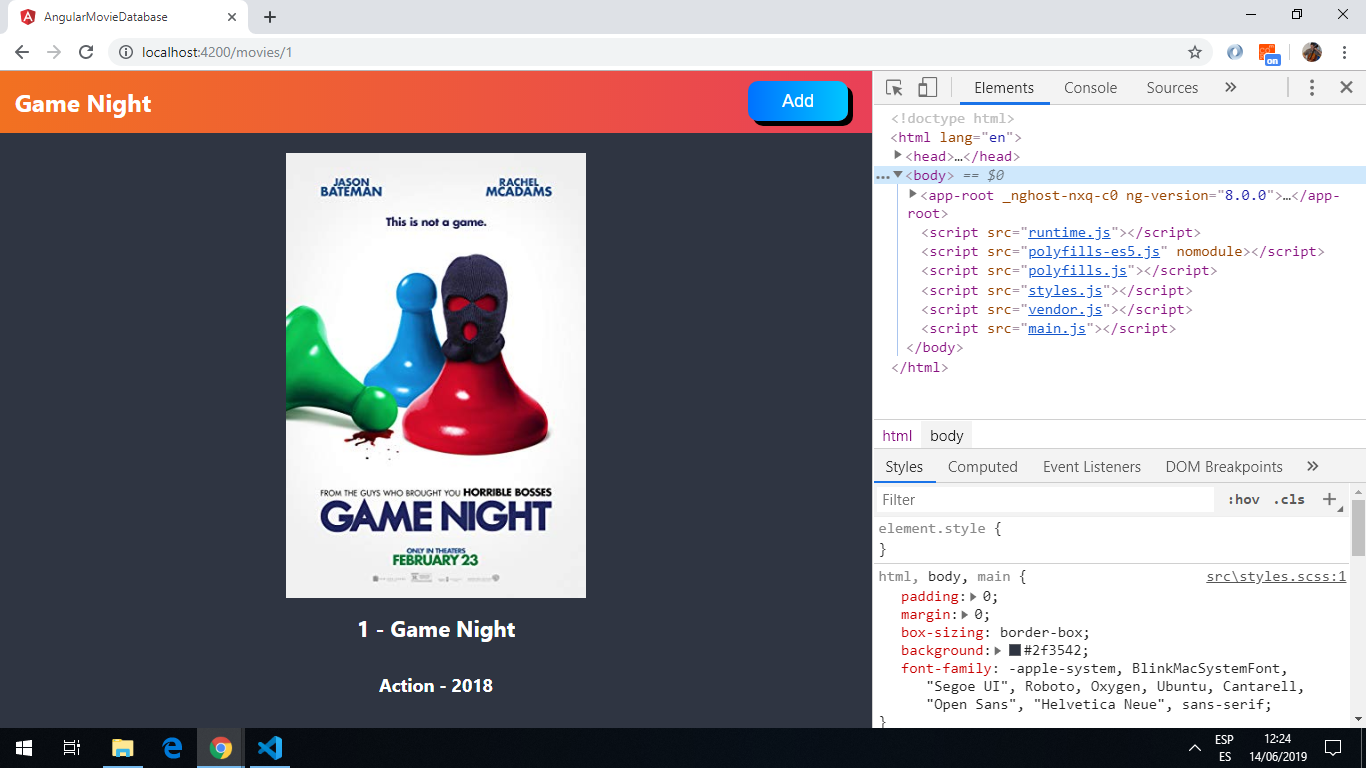
Task: Select the html lang="en" line
Action: point(956,137)
